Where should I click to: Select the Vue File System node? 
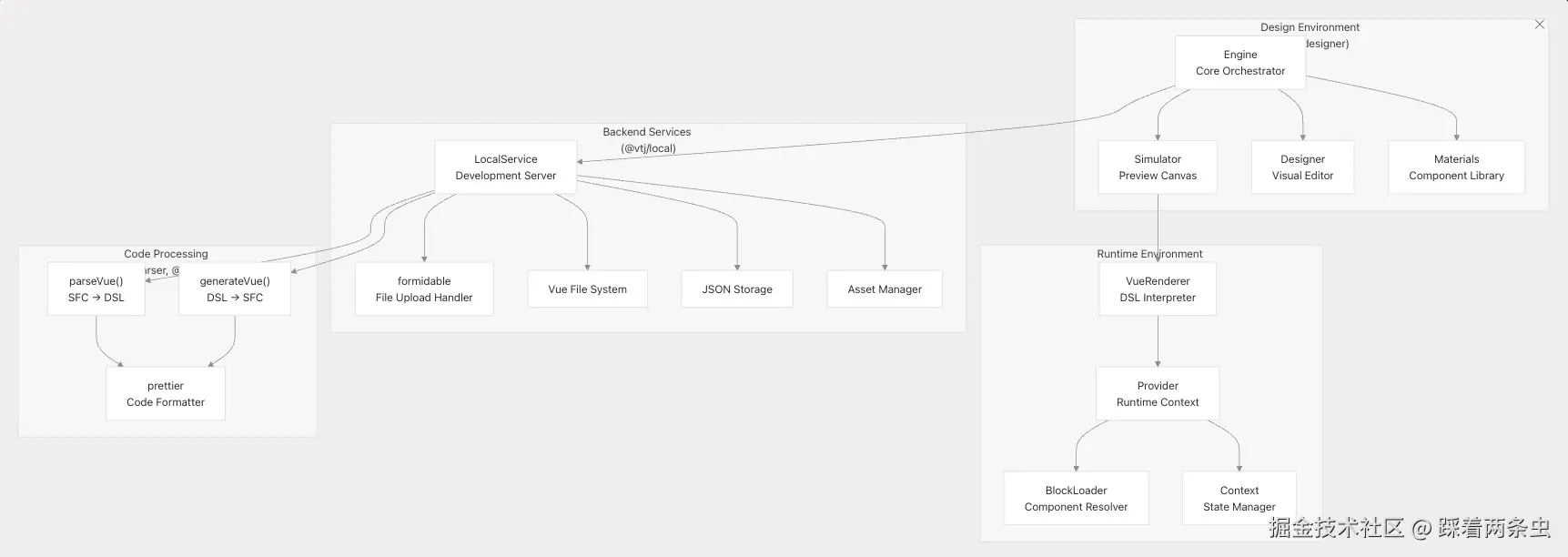(x=587, y=289)
